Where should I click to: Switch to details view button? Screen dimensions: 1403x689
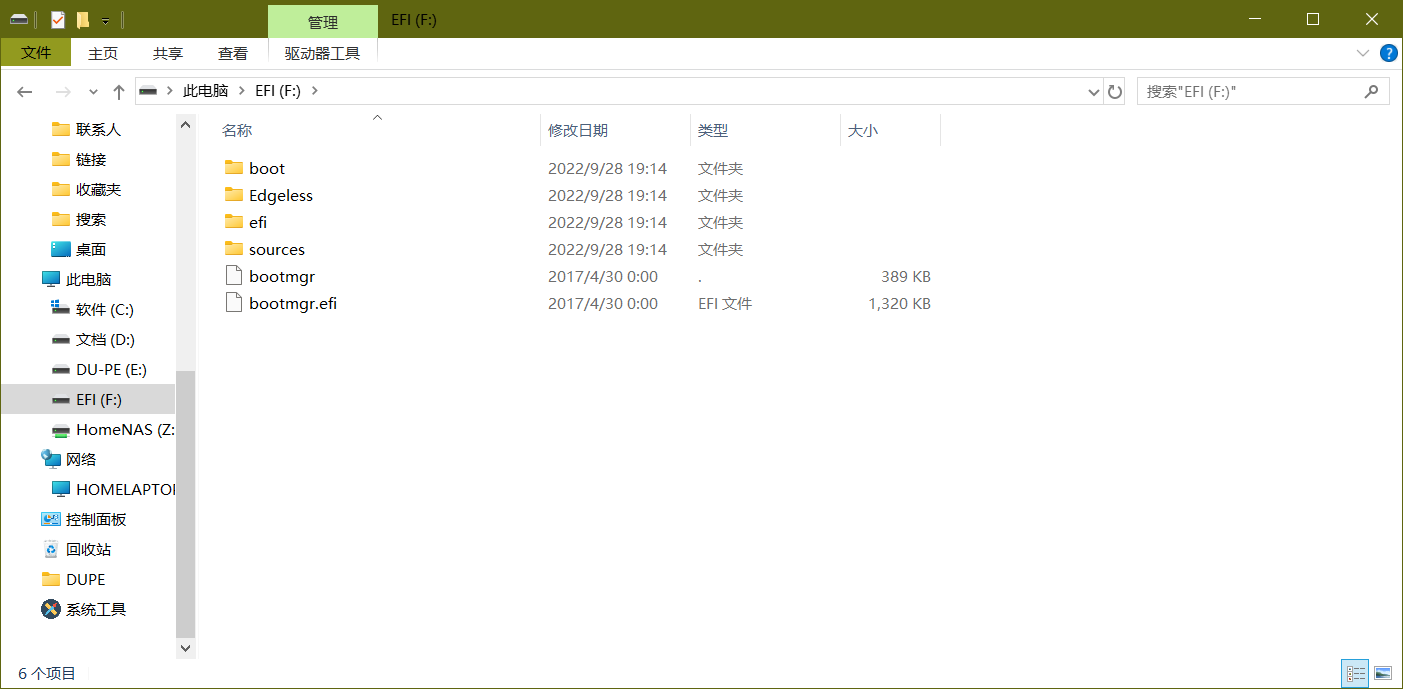(1355, 673)
